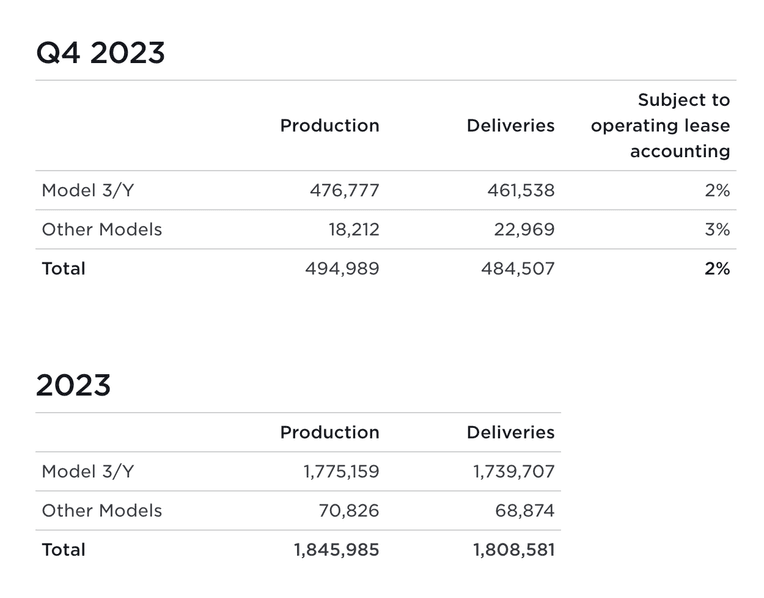Select the value '1,808,581'

click(x=514, y=550)
